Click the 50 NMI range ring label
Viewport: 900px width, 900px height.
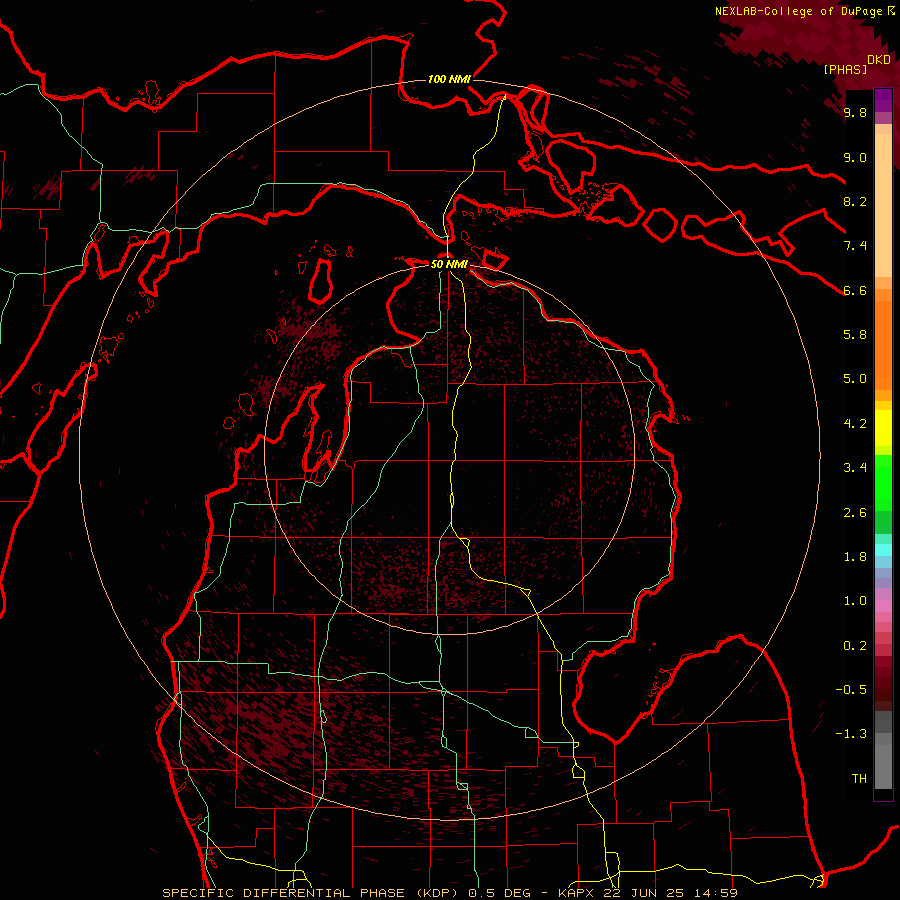[449, 264]
